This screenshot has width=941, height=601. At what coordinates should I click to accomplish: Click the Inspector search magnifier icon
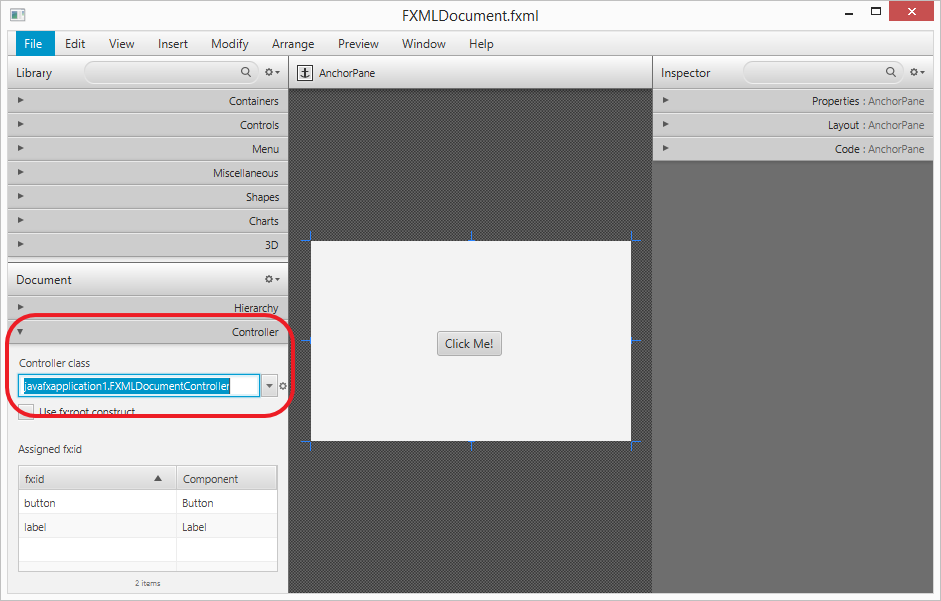coord(891,72)
